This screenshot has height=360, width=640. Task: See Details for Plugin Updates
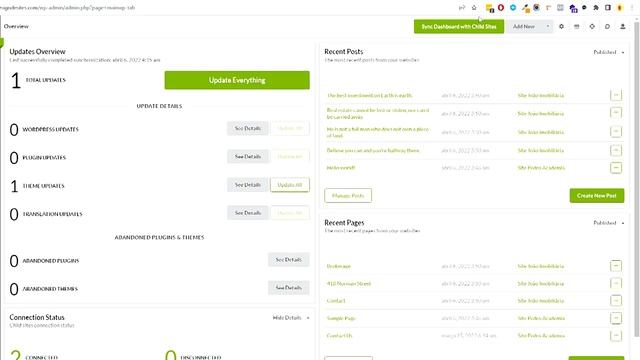[x=248, y=156]
